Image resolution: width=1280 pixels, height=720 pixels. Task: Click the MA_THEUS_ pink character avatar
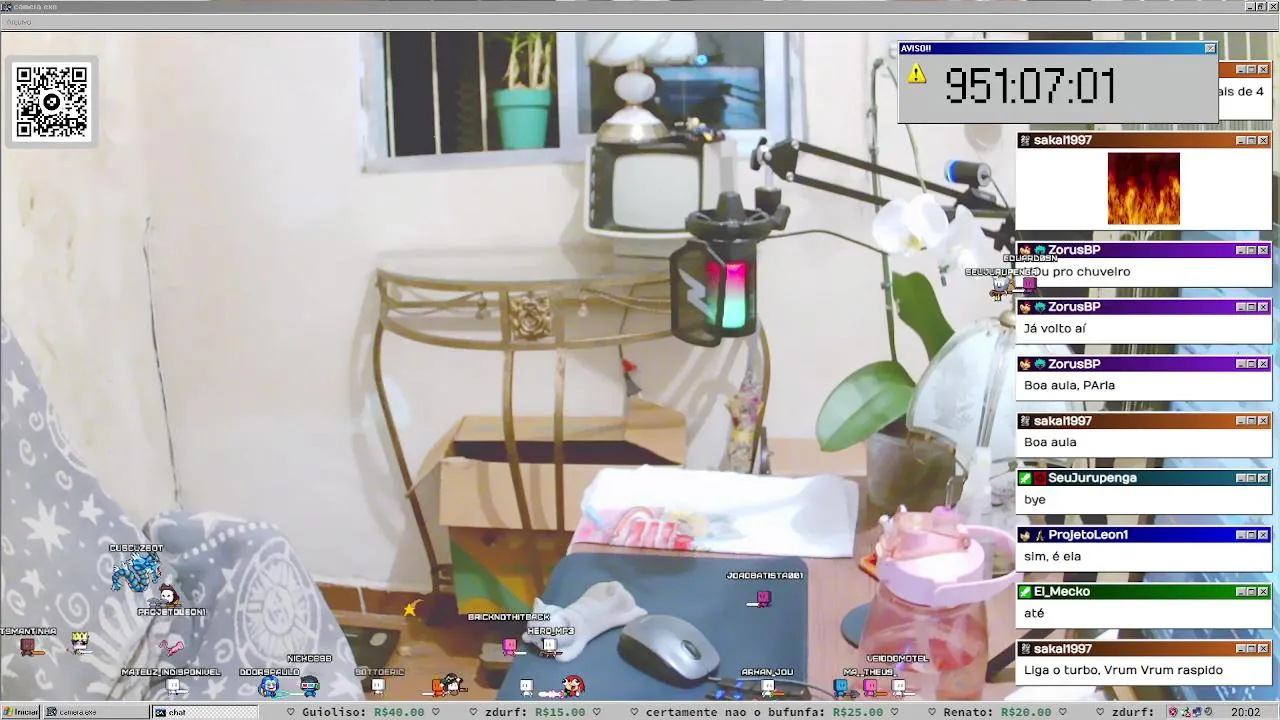click(870, 687)
